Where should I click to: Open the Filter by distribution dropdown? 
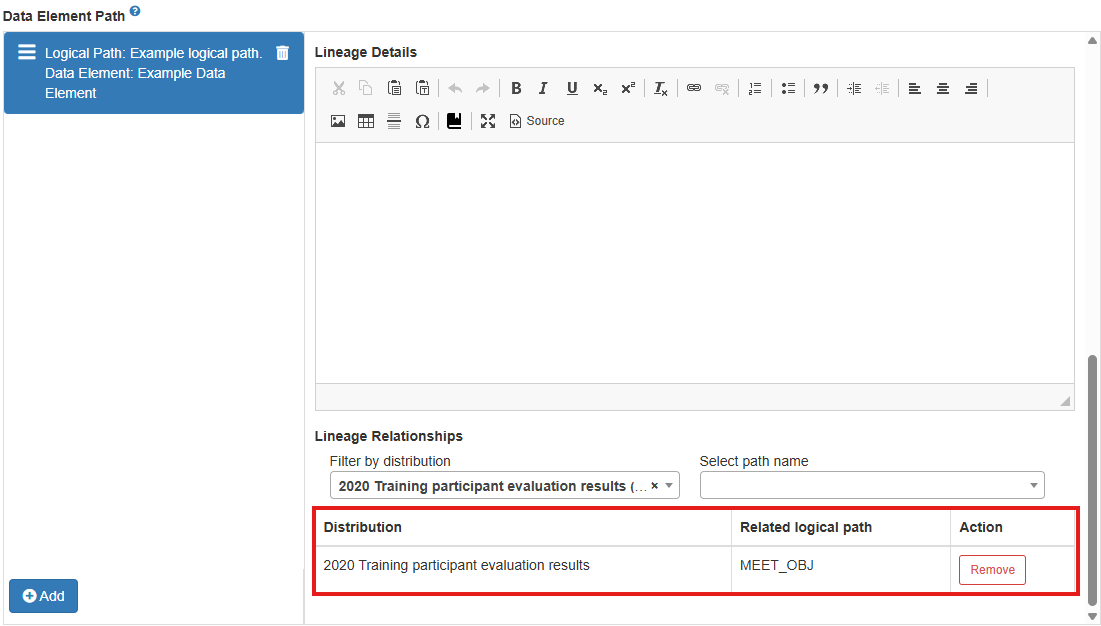pyautogui.click(x=670, y=486)
